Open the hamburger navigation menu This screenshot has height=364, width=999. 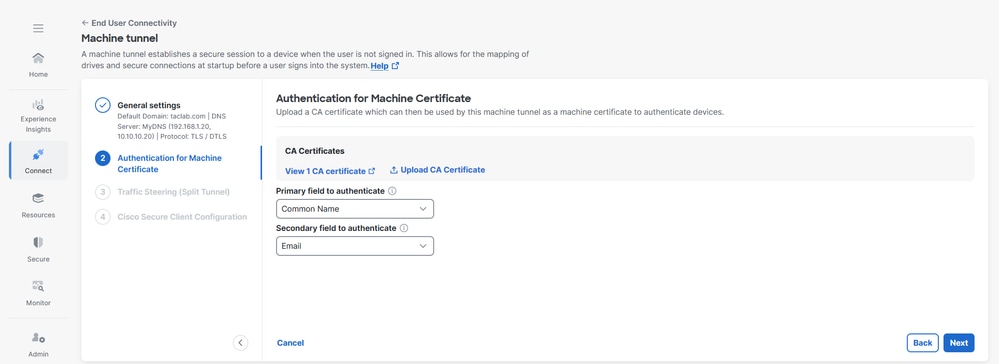tap(38, 28)
